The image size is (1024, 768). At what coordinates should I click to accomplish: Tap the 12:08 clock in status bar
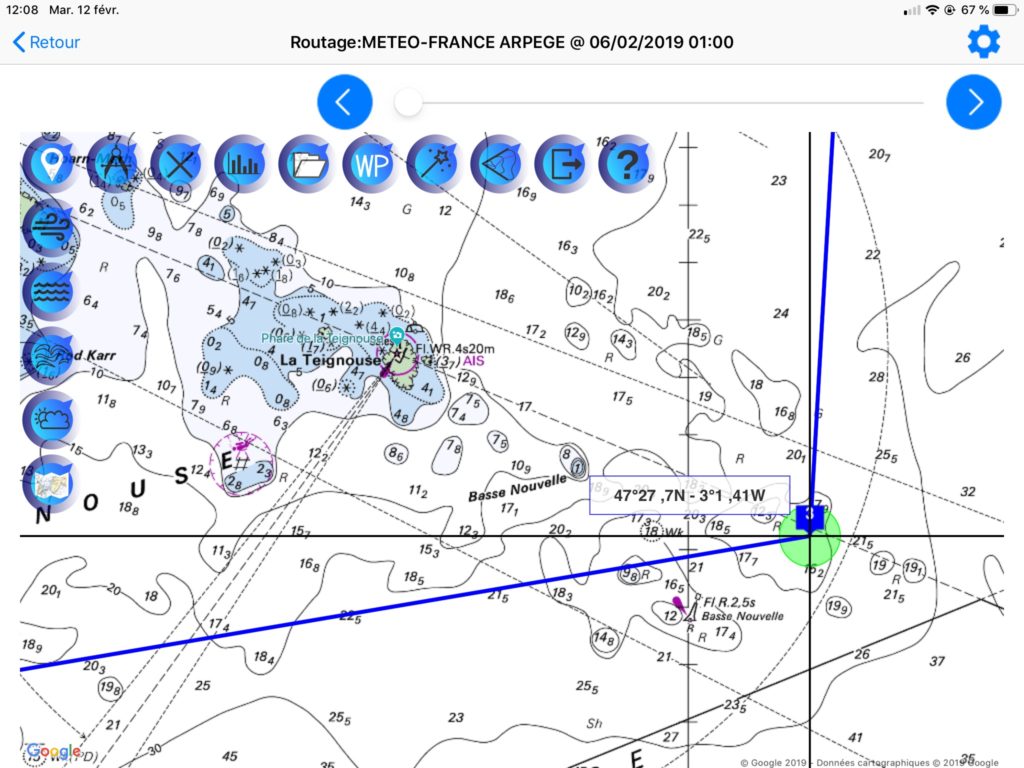pyautogui.click(x=22, y=10)
